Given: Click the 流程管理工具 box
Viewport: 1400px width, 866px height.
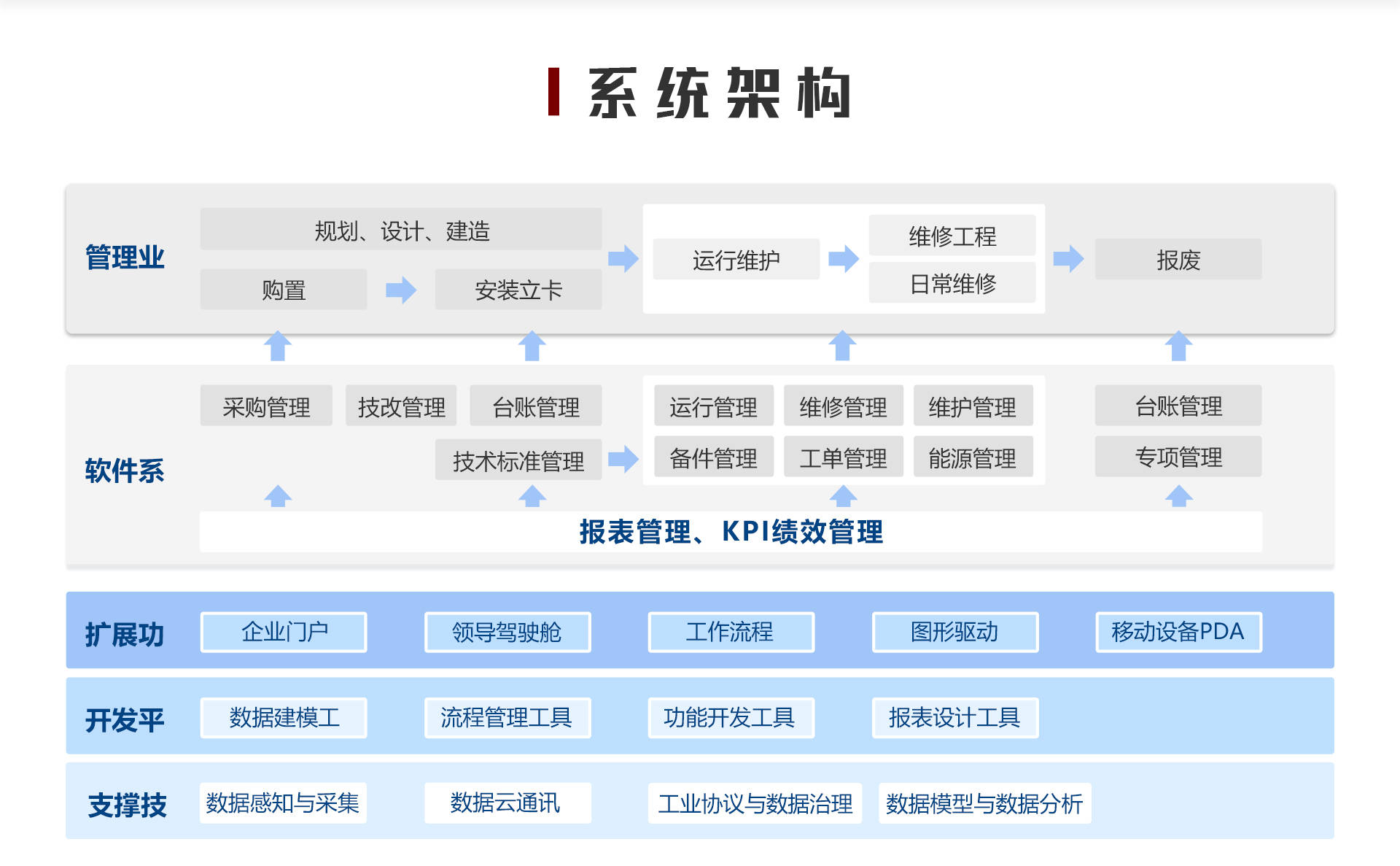Looking at the screenshot, I should pos(507,718).
